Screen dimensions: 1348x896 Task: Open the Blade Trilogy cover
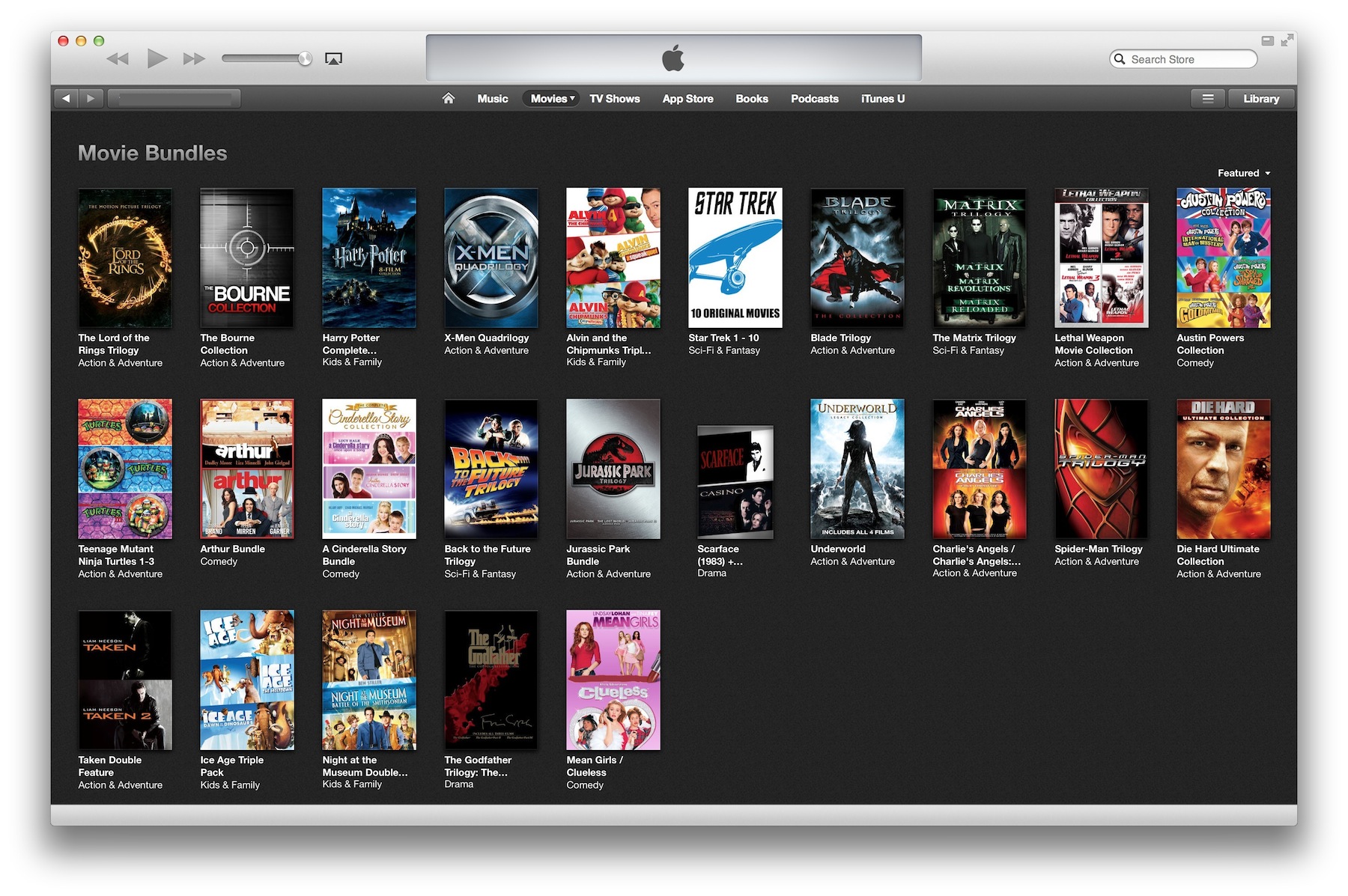857,258
